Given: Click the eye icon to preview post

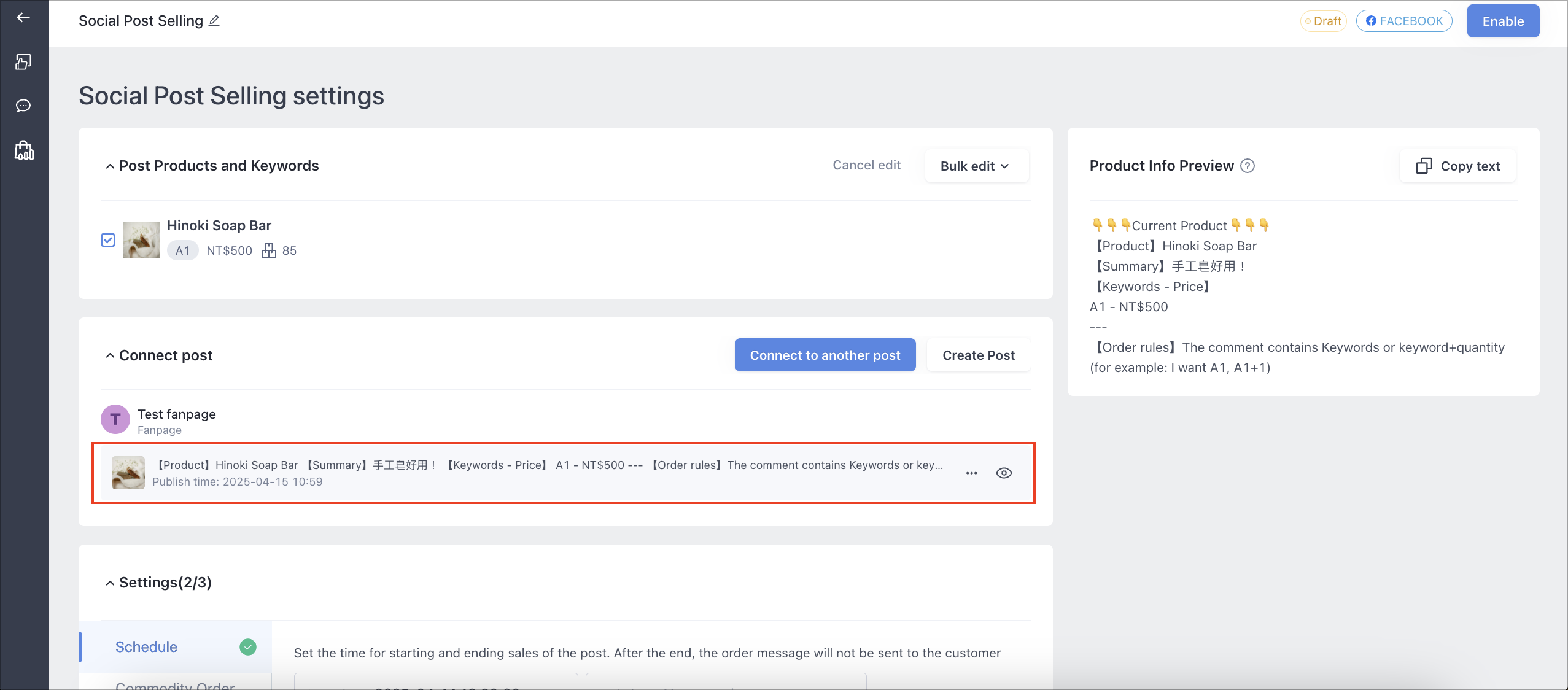Looking at the screenshot, I should 1004,473.
